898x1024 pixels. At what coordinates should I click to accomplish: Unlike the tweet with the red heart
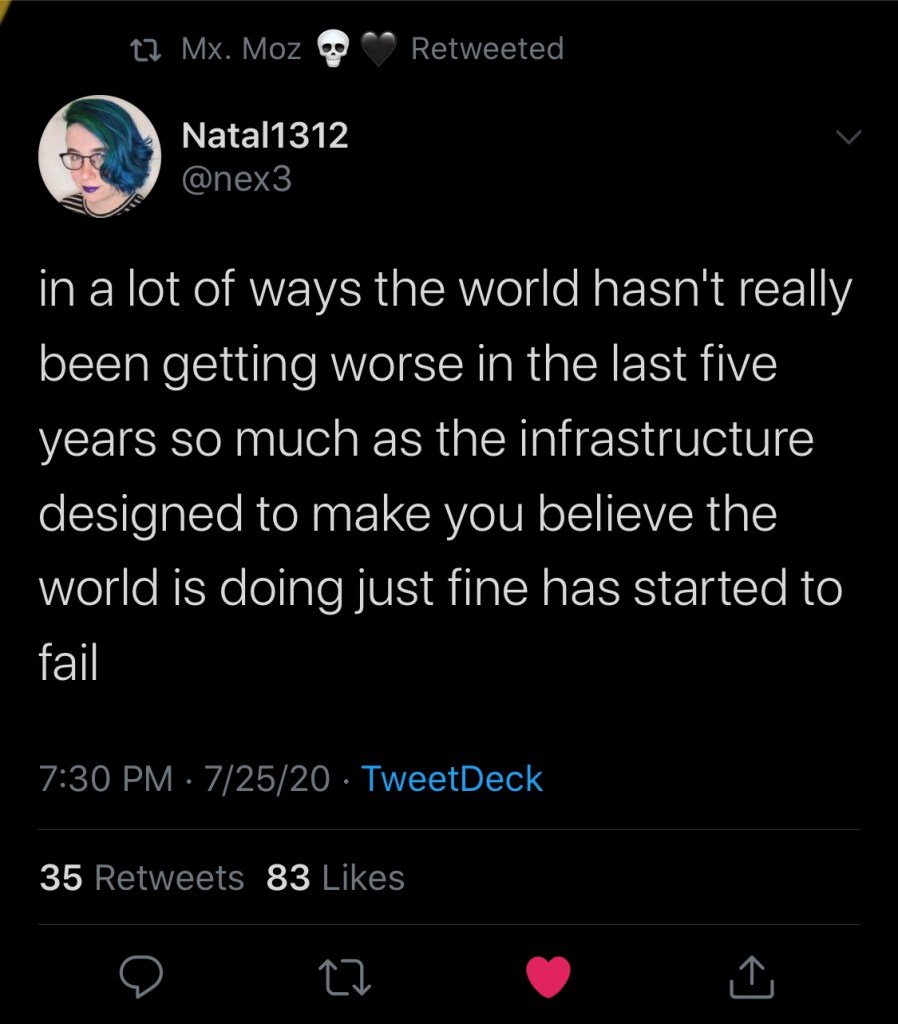click(548, 976)
